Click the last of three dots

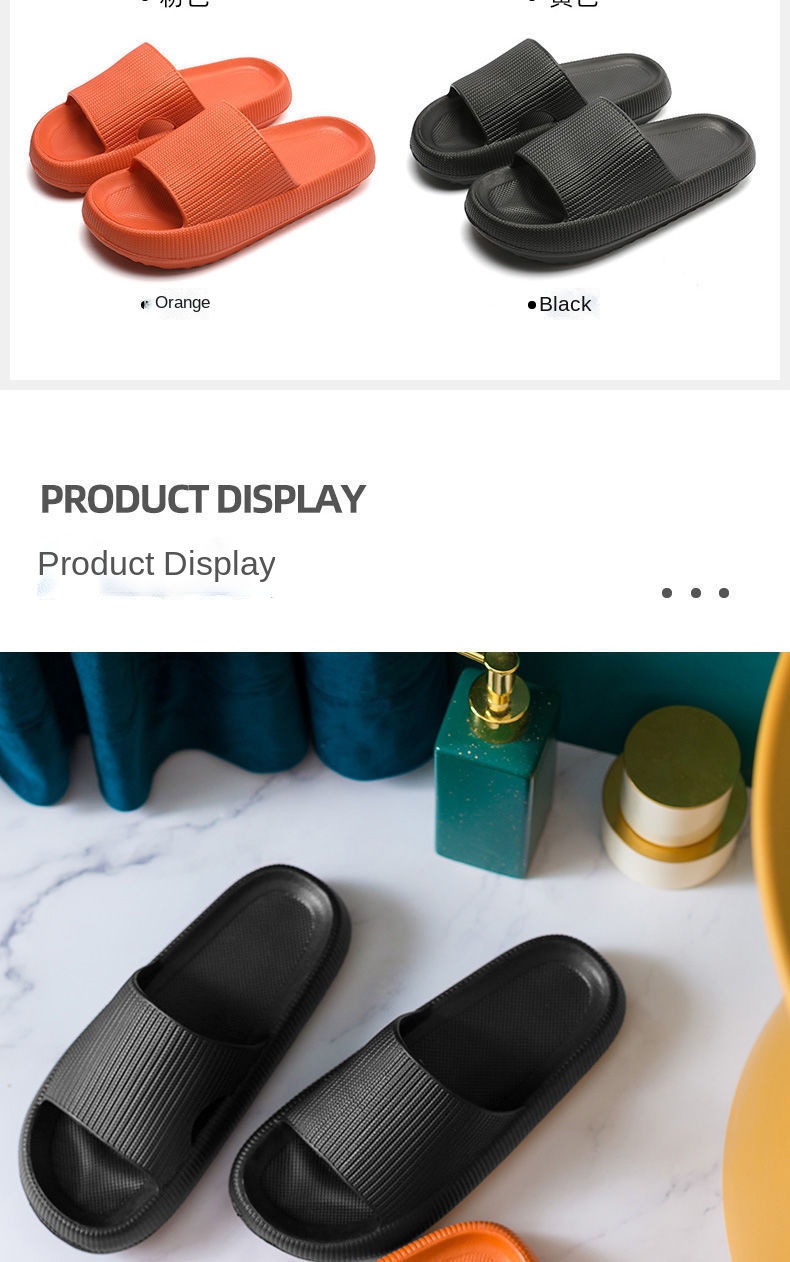click(x=724, y=593)
